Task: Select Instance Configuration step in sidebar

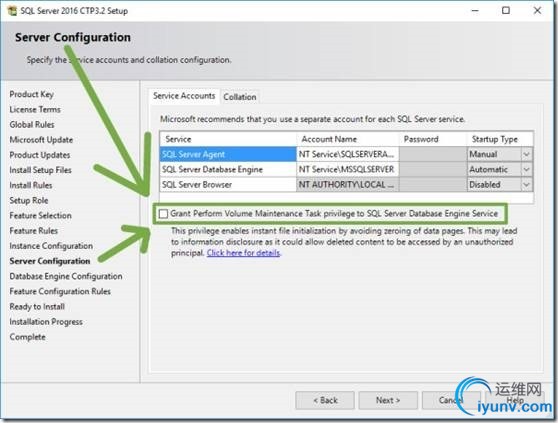Action: coord(51,246)
